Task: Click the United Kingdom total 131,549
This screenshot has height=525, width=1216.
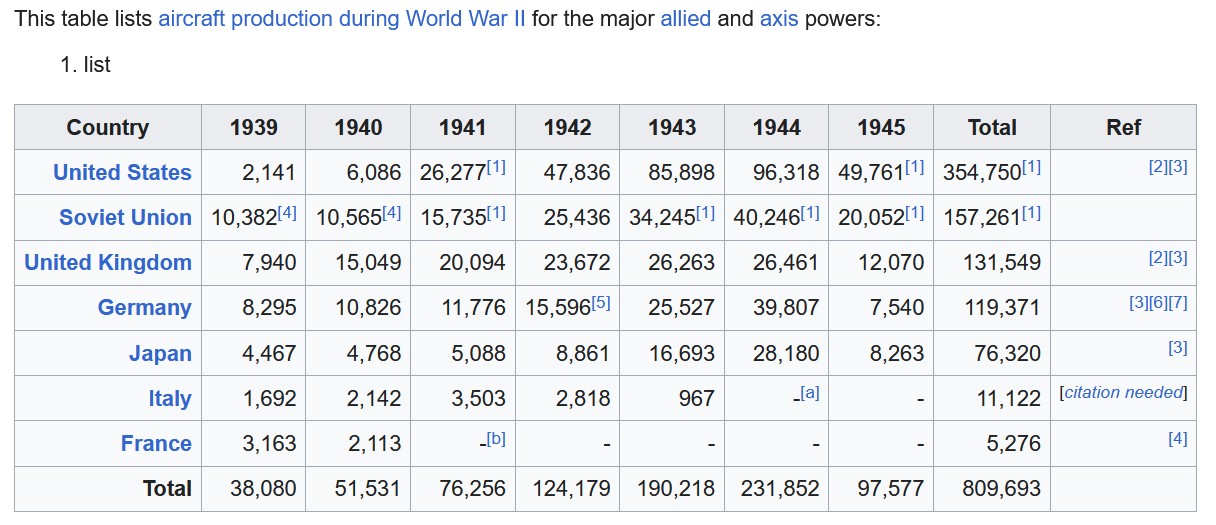Action: (1002, 262)
